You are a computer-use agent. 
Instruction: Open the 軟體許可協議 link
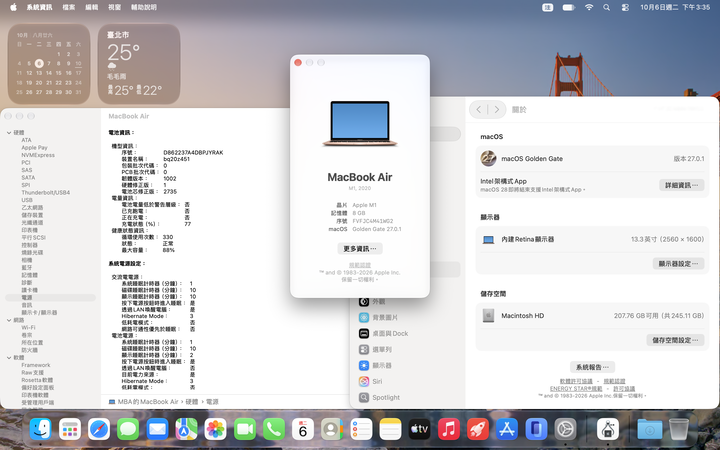pos(576,381)
